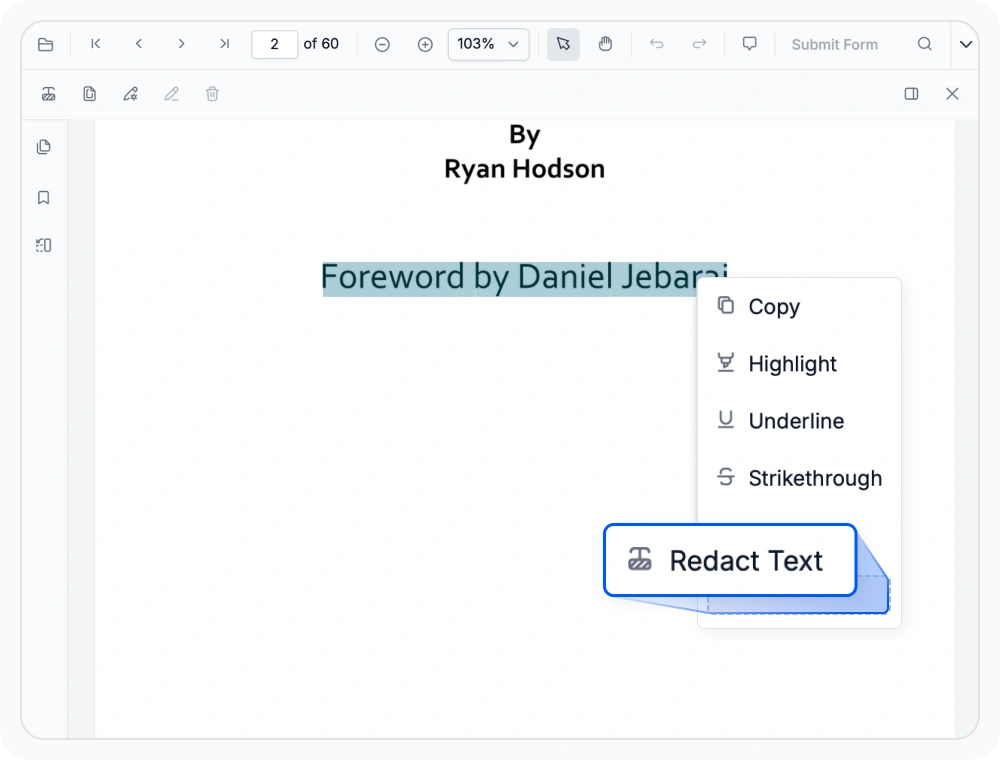
Task: Zoom out with the minus icon
Action: (382, 45)
